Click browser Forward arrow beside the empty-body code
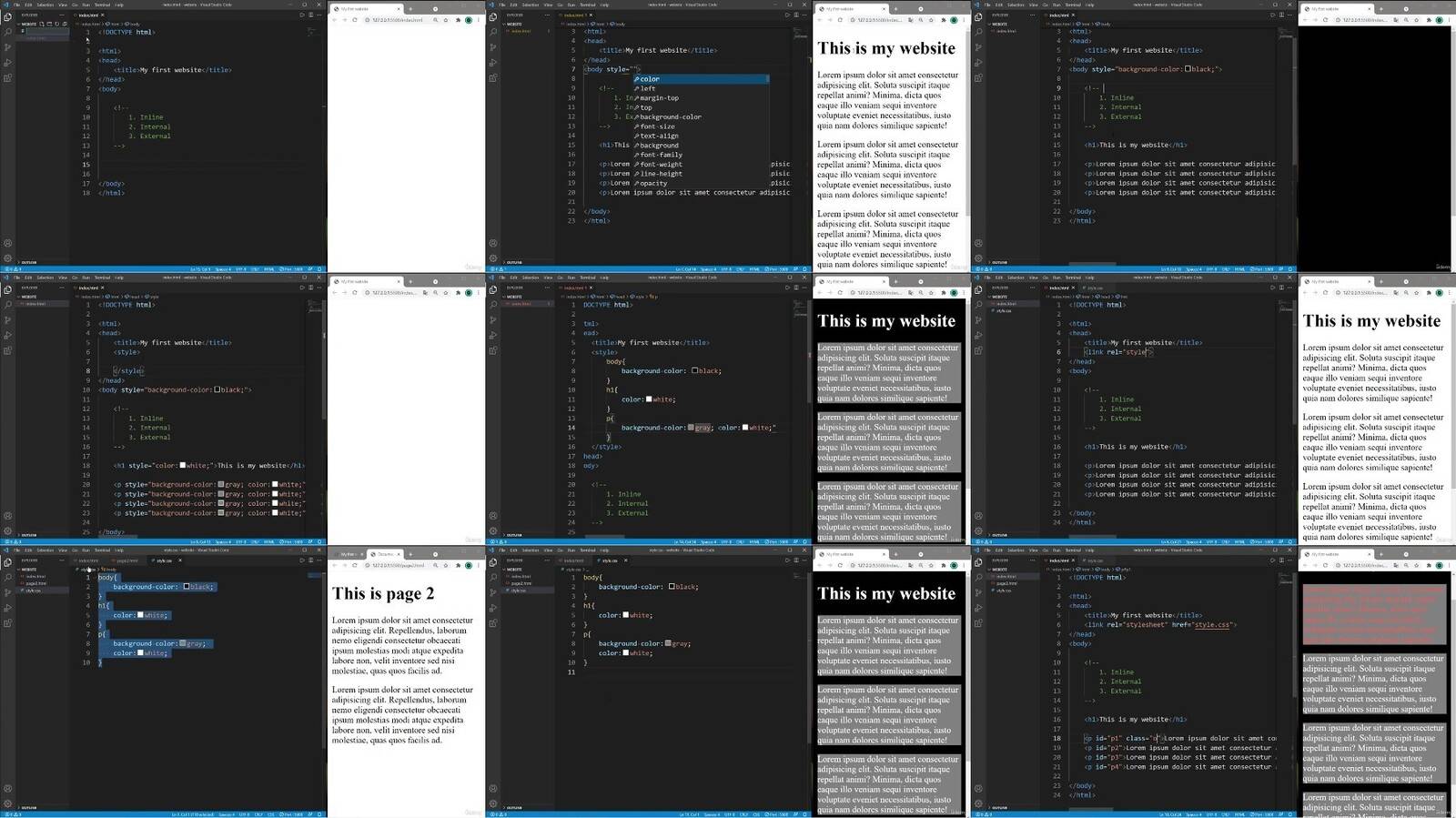This screenshot has width=1456, height=818. (x=344, y=19)
